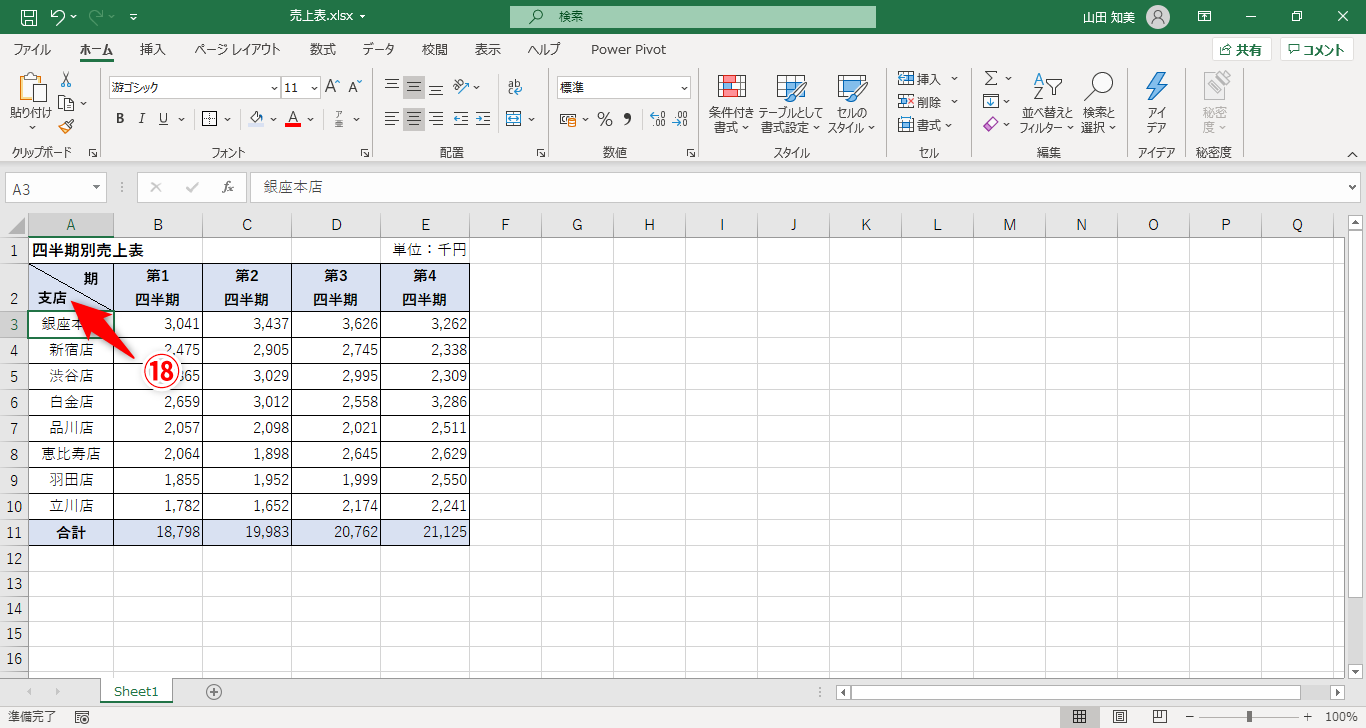Expand the formula bar chevron

(x=1353, y=187)
